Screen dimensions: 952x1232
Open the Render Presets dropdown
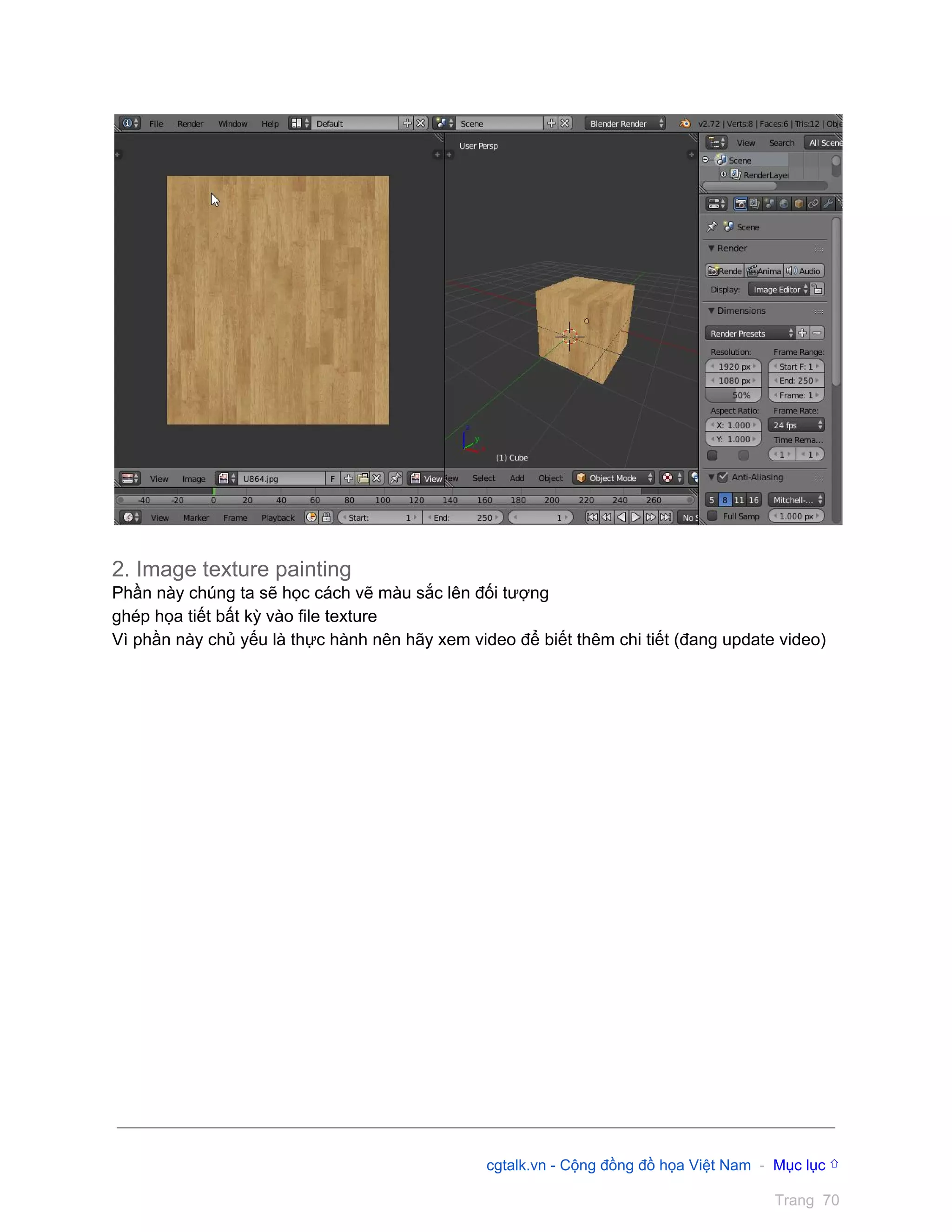click(x=749, y=333)
